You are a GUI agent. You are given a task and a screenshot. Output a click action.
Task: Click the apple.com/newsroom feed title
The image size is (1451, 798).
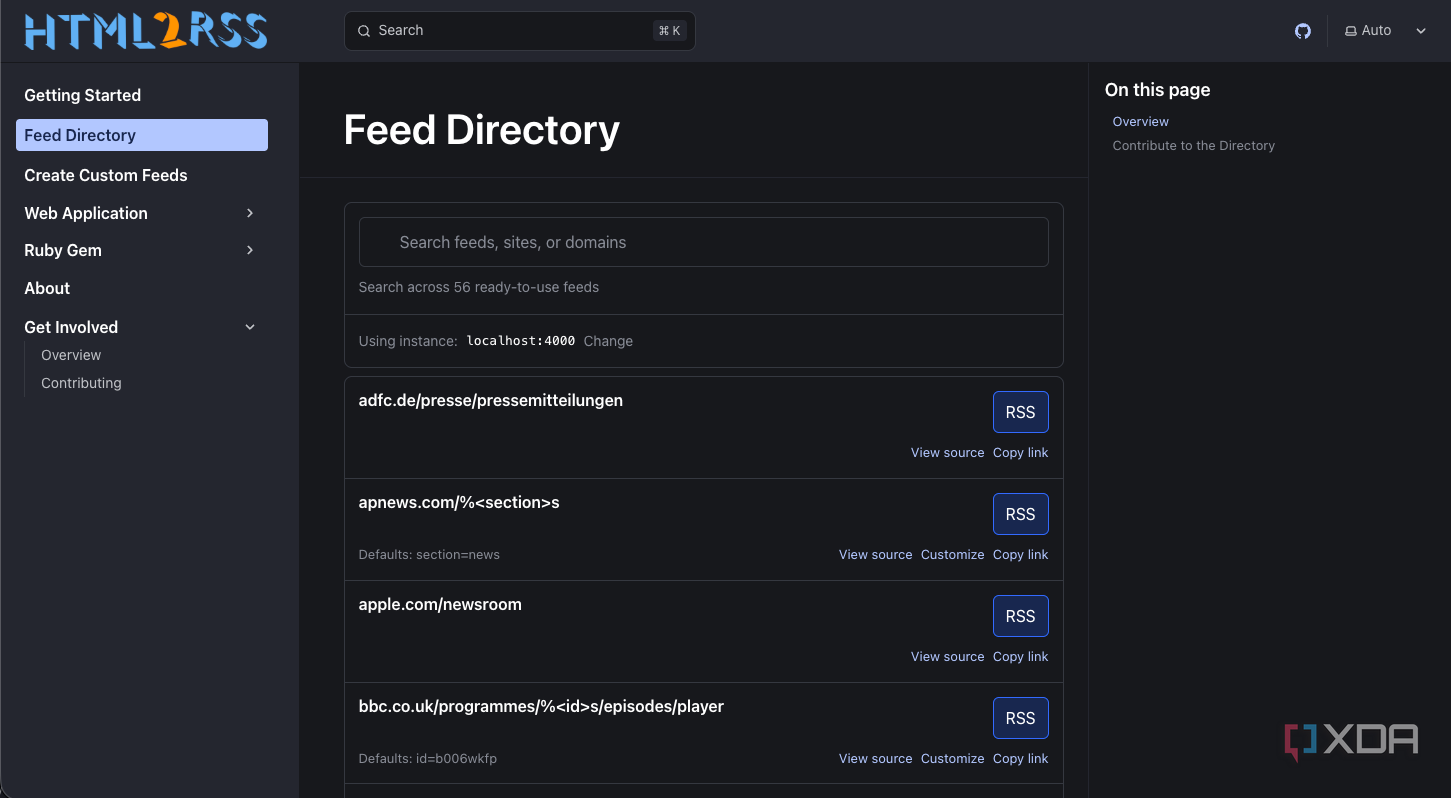(x=440, y=604)
